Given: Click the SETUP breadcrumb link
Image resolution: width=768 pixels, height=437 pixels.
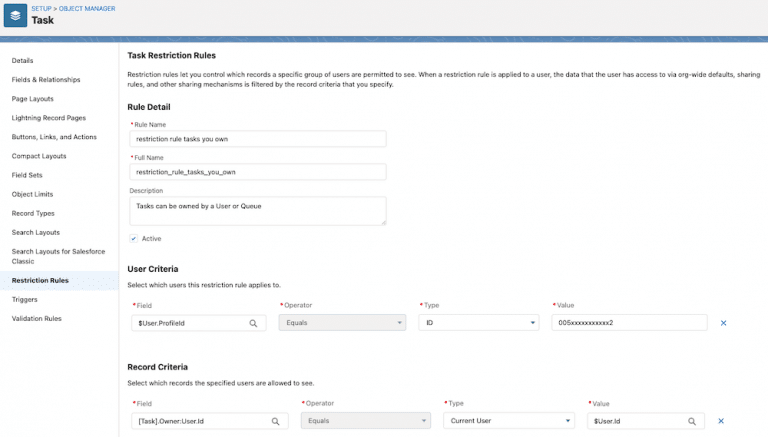Looking at the screenshot, I should [42, 9].
